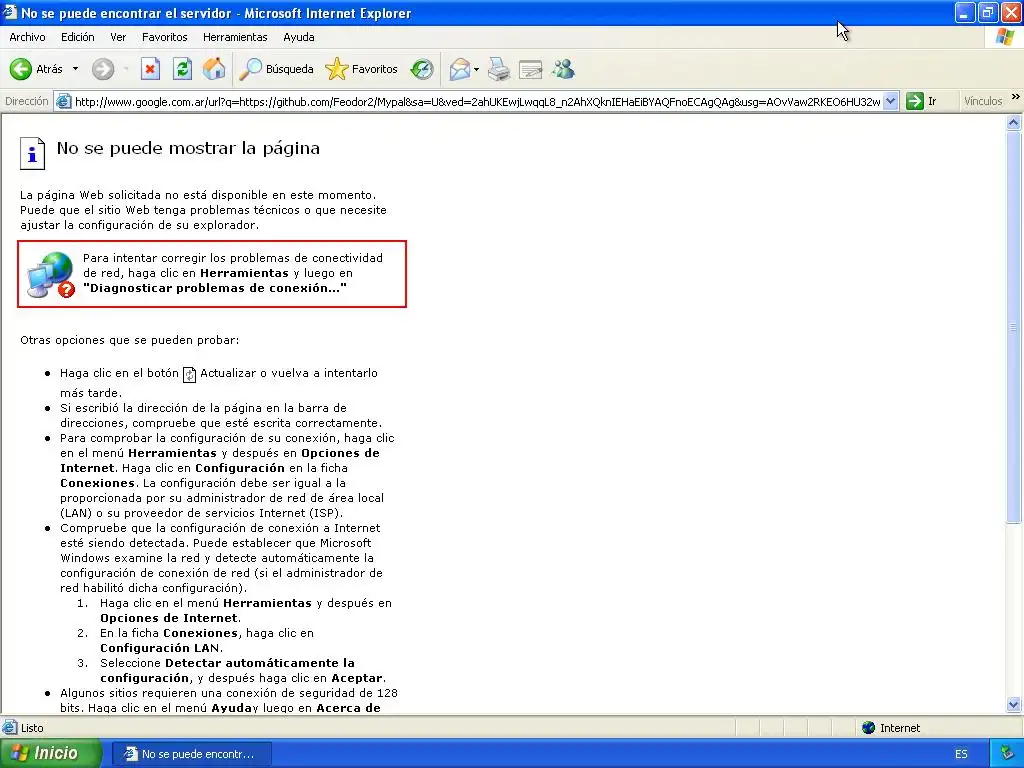Screen dimensions: 1024x768
Task: Click the 'Otras opciones que se pueden probar:' text
Action: click(129, 340)
